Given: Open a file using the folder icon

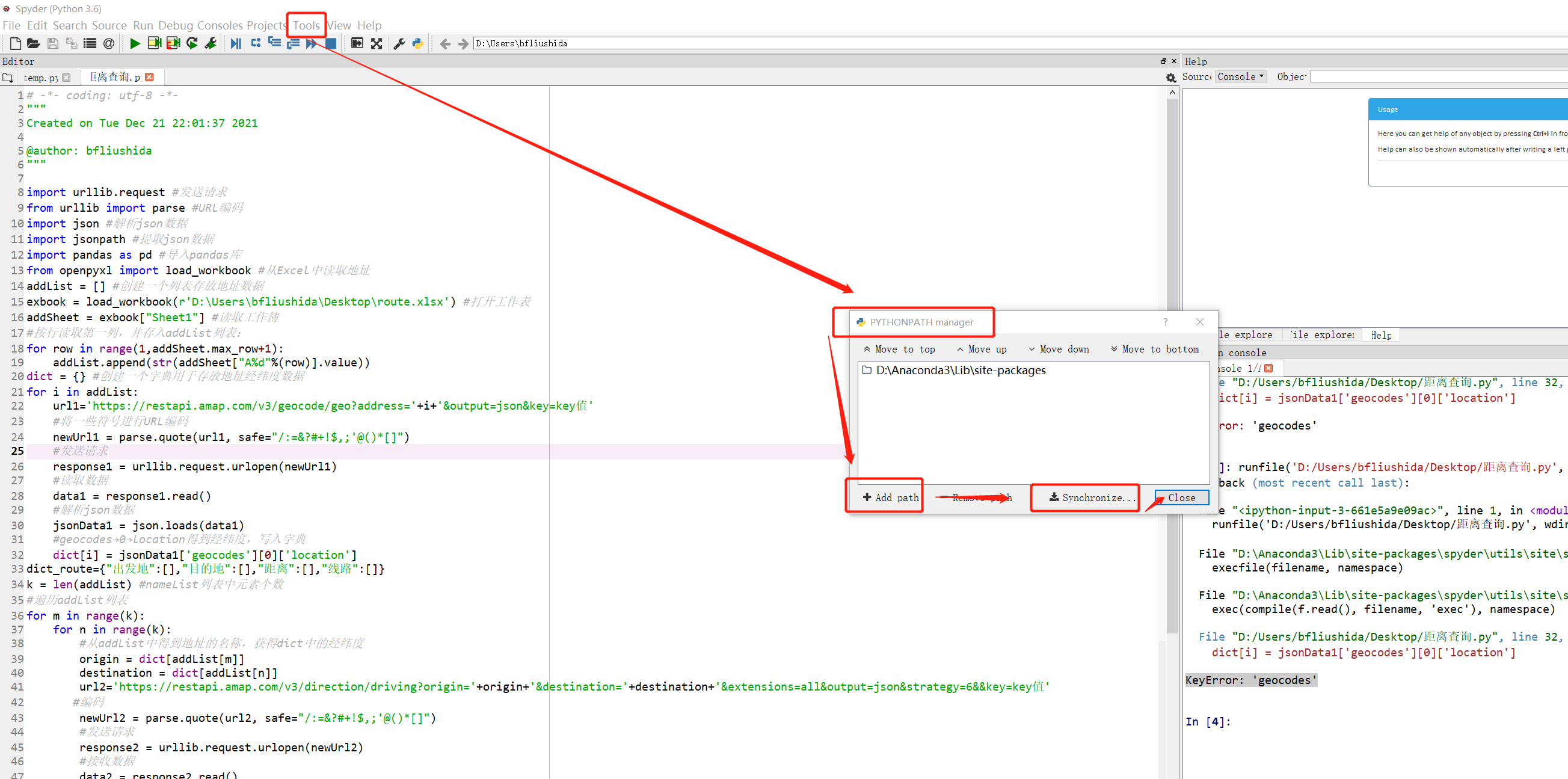Looking at the screenshot, I should click(33, 43).
